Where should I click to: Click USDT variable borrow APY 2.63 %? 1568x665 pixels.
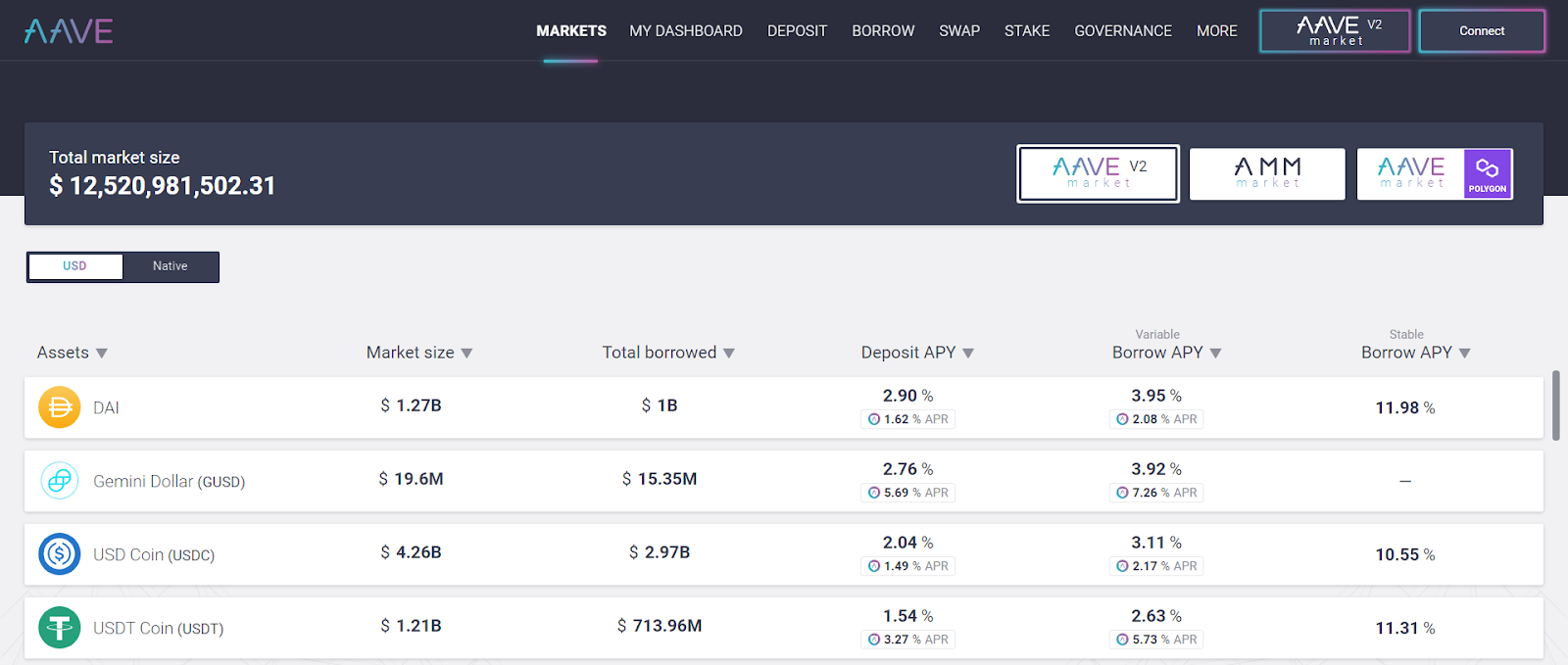1156,616
